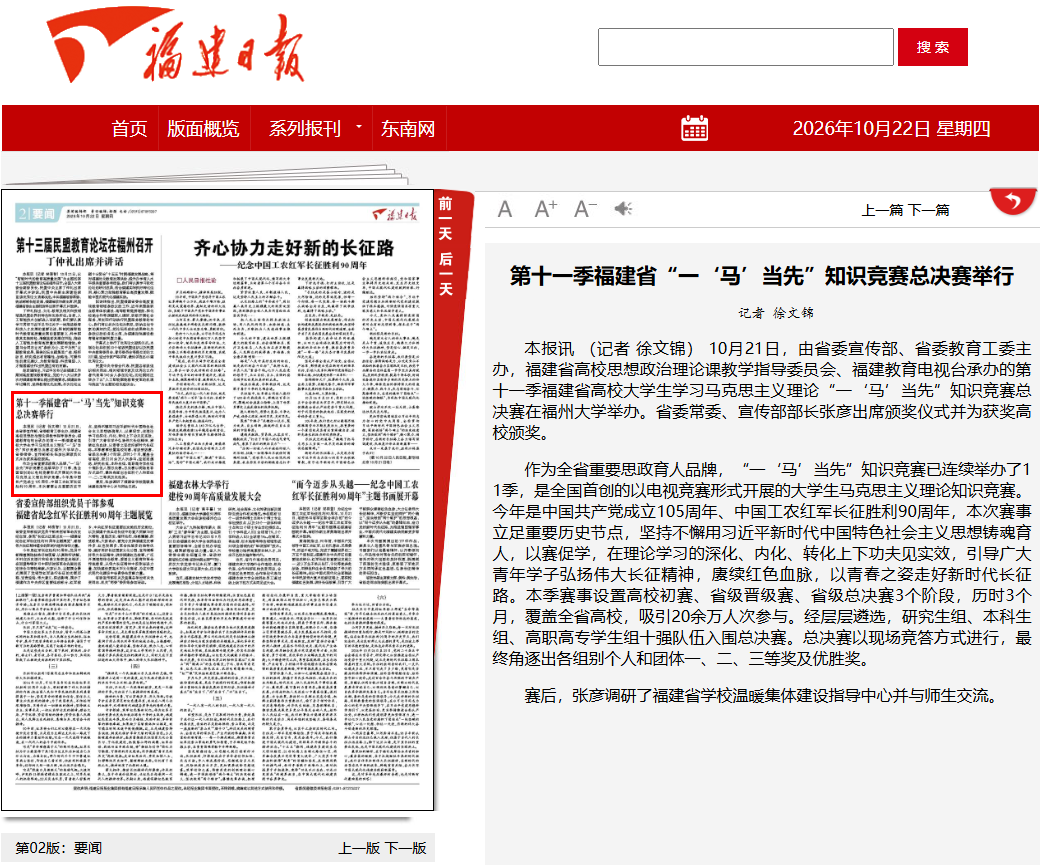Go to next page with 下一版
This screenshot has width=1041, height=865.
(x=405, y=848)
